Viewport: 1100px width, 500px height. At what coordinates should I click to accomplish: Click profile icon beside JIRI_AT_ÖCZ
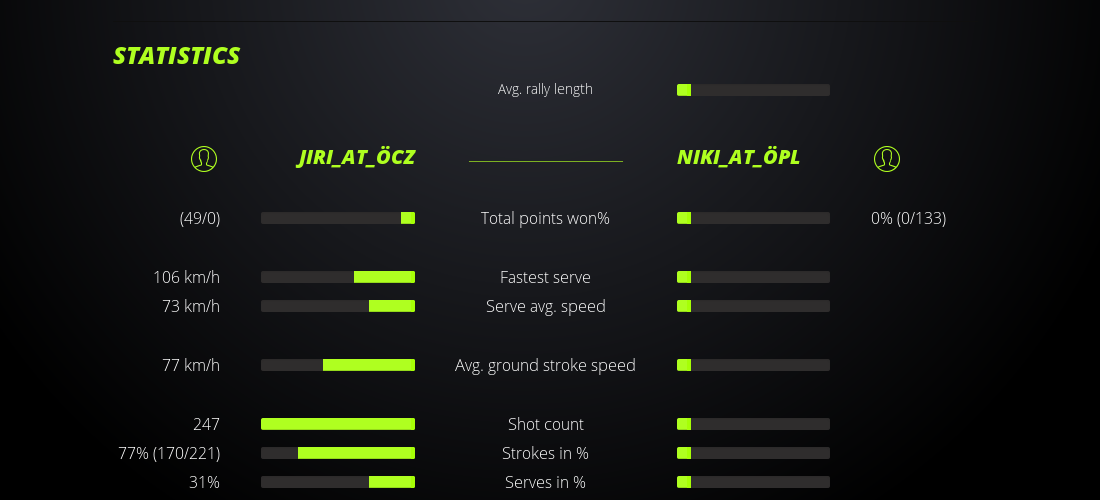(x=204, y=158)
